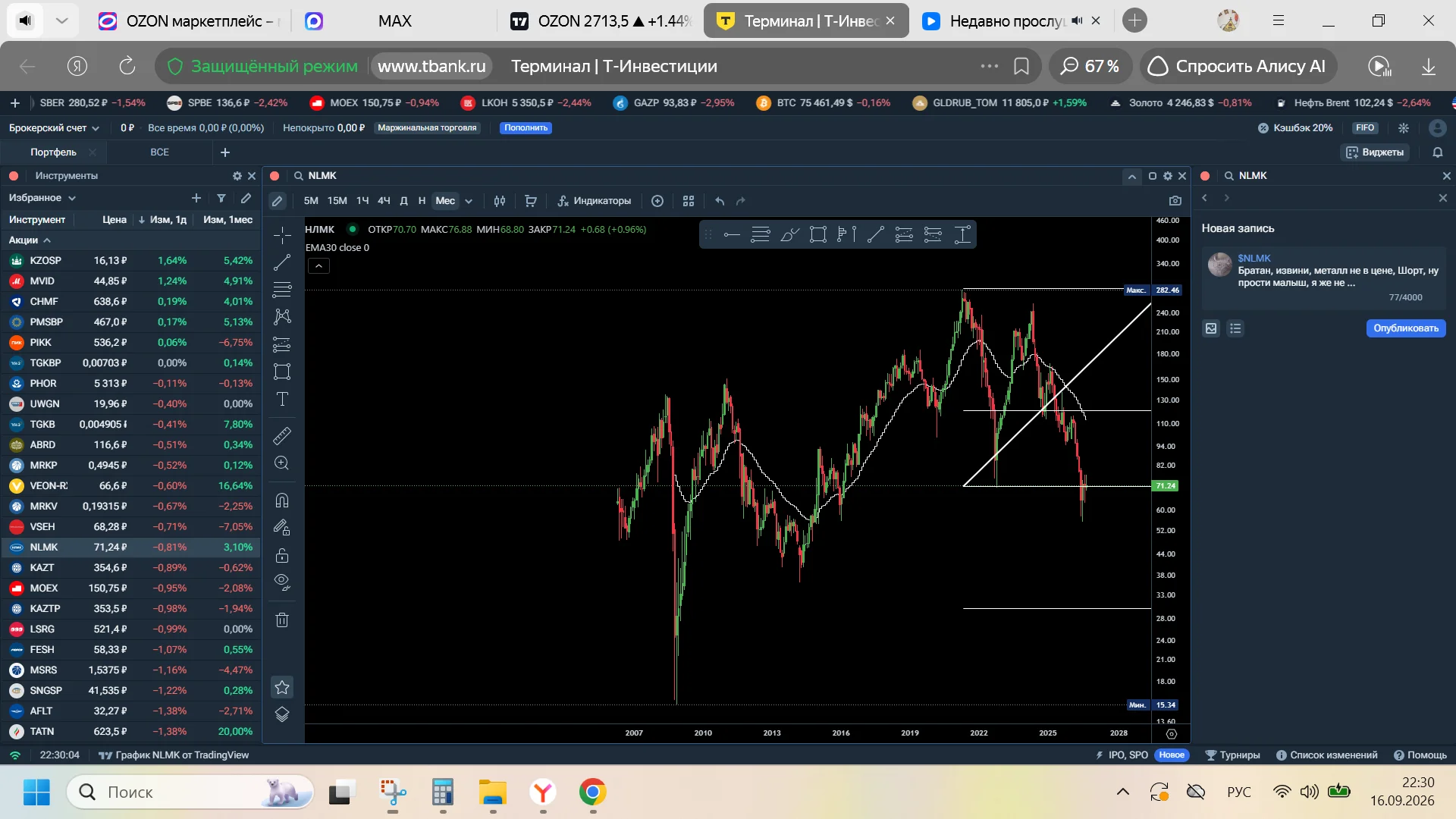Click the Пополнить button
Image resolution: width=1456 pixels, height=819 pixels.
(526, 128)
